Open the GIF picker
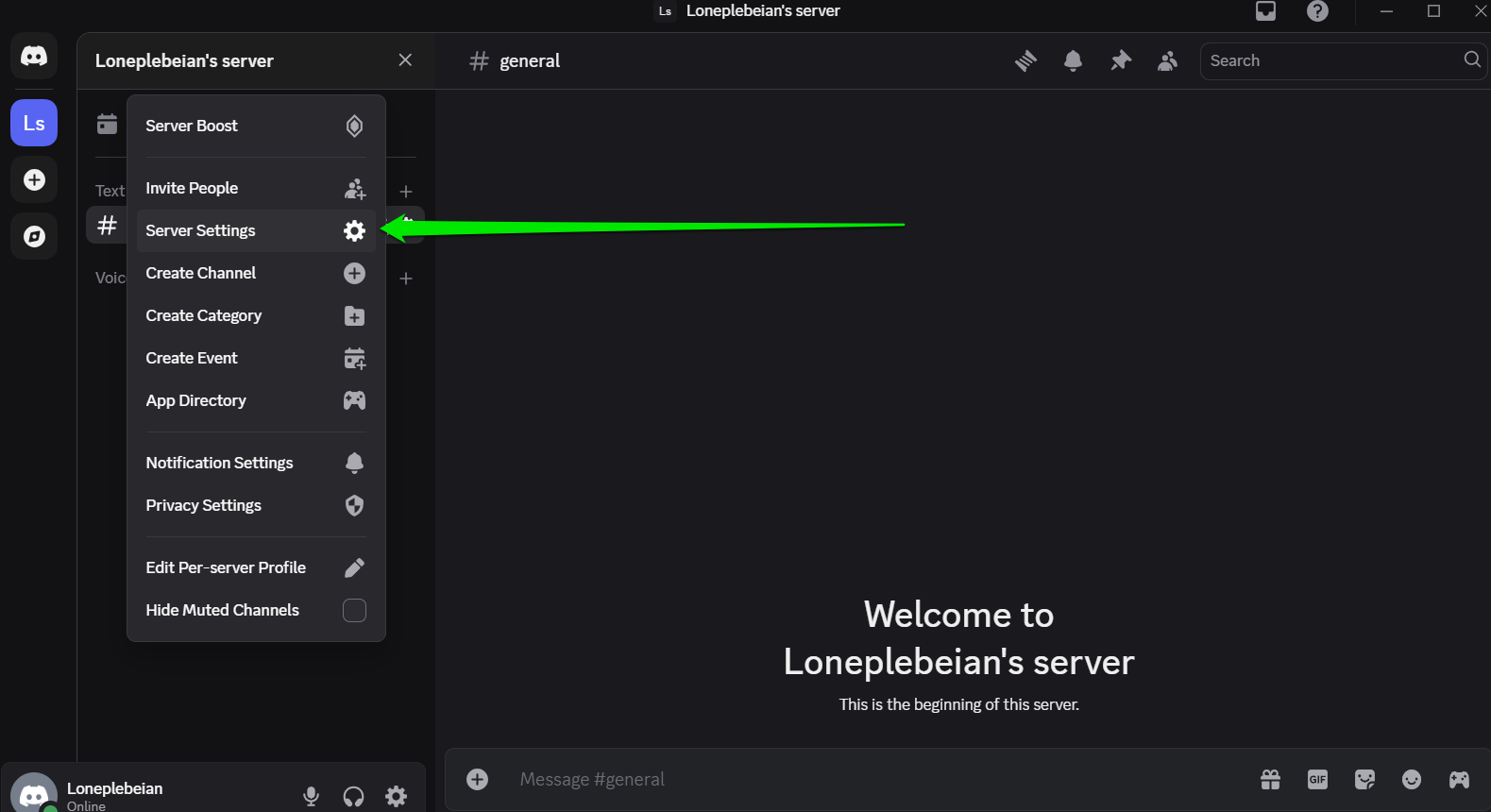 (1317, 779)
